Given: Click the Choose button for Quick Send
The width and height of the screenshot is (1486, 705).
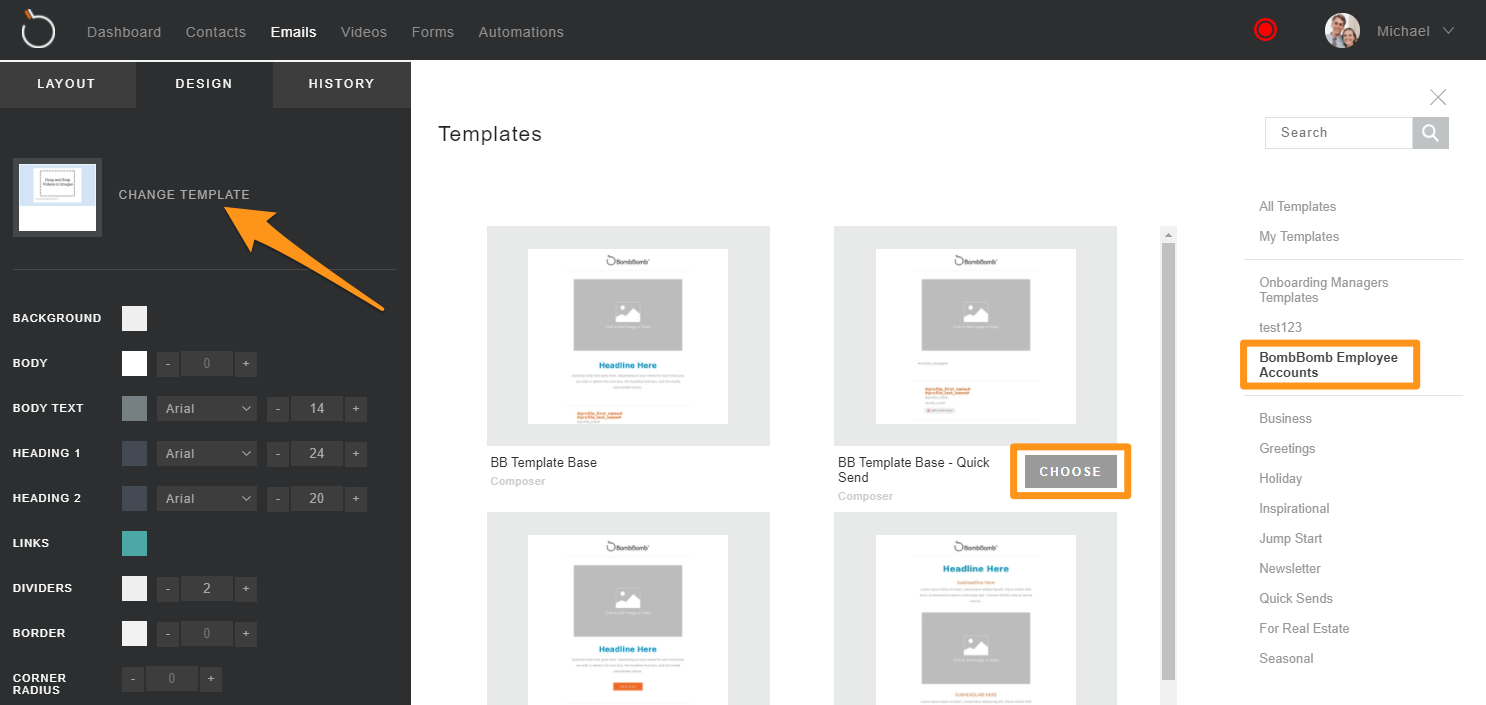Looking at the screenshot, I should (1070, 472).
